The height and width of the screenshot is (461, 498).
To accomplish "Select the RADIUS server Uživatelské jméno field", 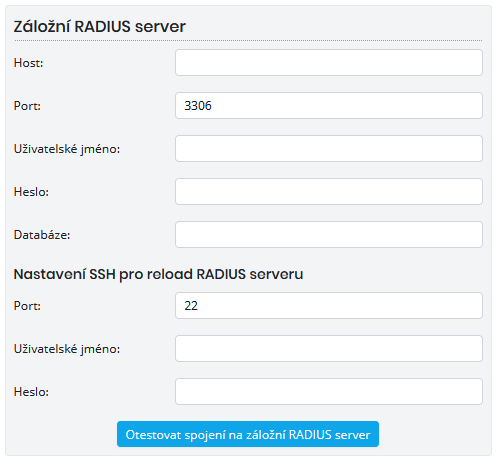I will (329, 149).
